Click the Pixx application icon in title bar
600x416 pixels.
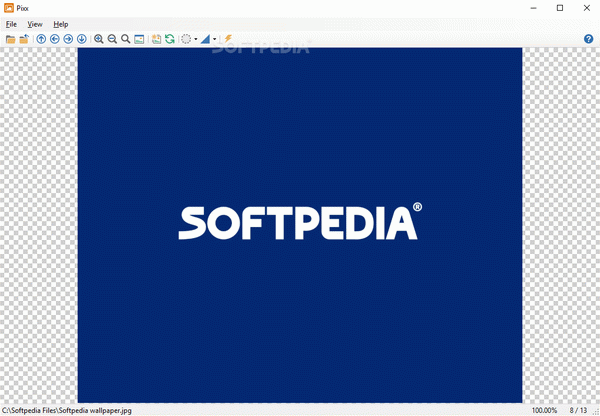click(9, 8)
